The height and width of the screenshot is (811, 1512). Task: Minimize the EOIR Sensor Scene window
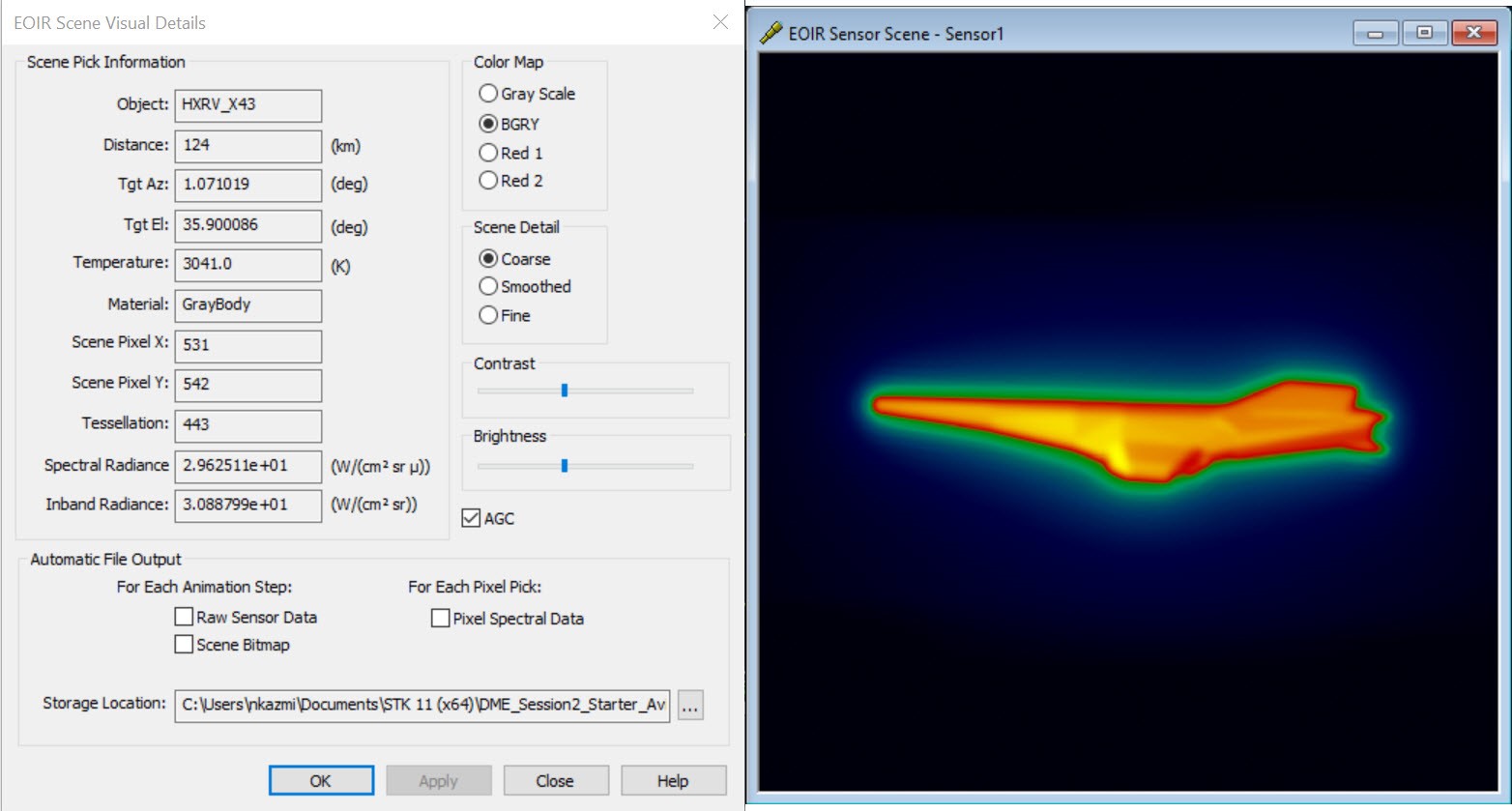click(1376, 34)
